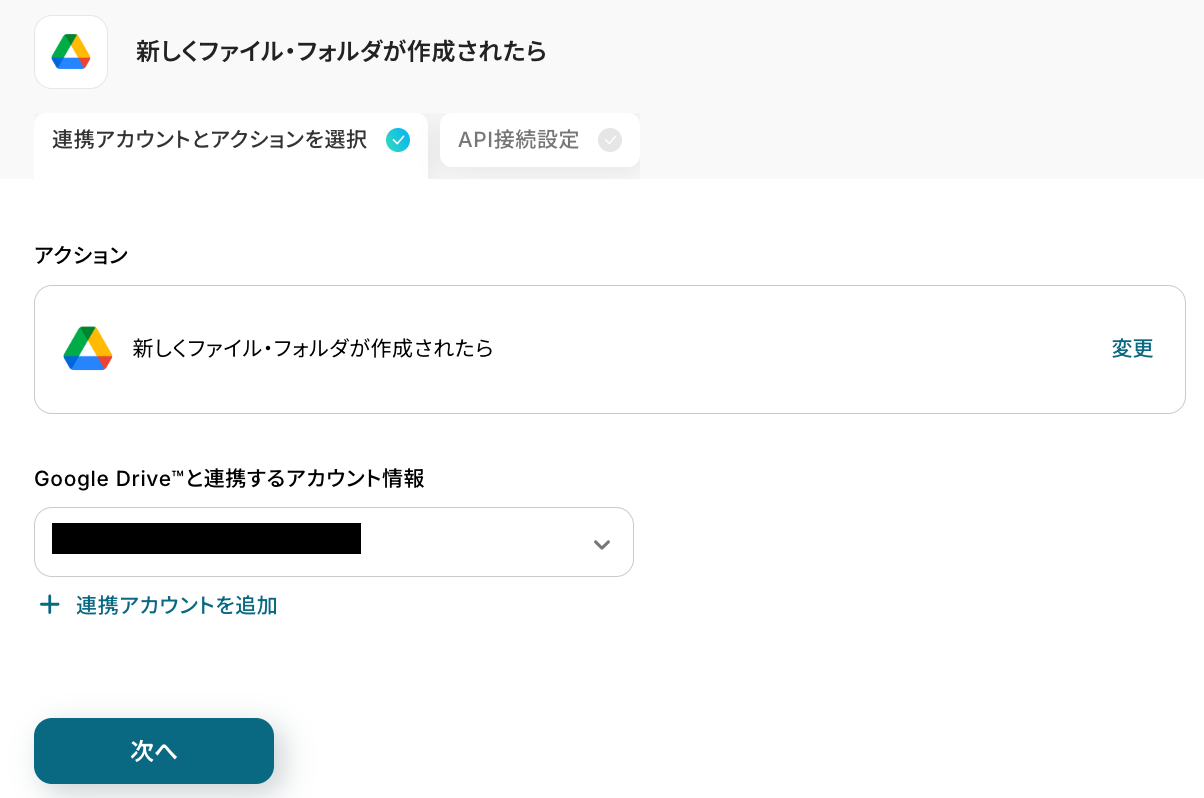Click the blacked-out account name in dropdown
1204x798 pixels.
pyautogui.click(x=206, y=538)
